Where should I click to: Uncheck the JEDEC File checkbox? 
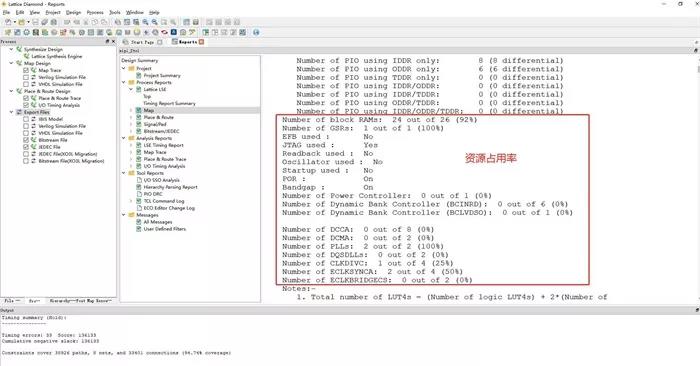pos(26,147)
